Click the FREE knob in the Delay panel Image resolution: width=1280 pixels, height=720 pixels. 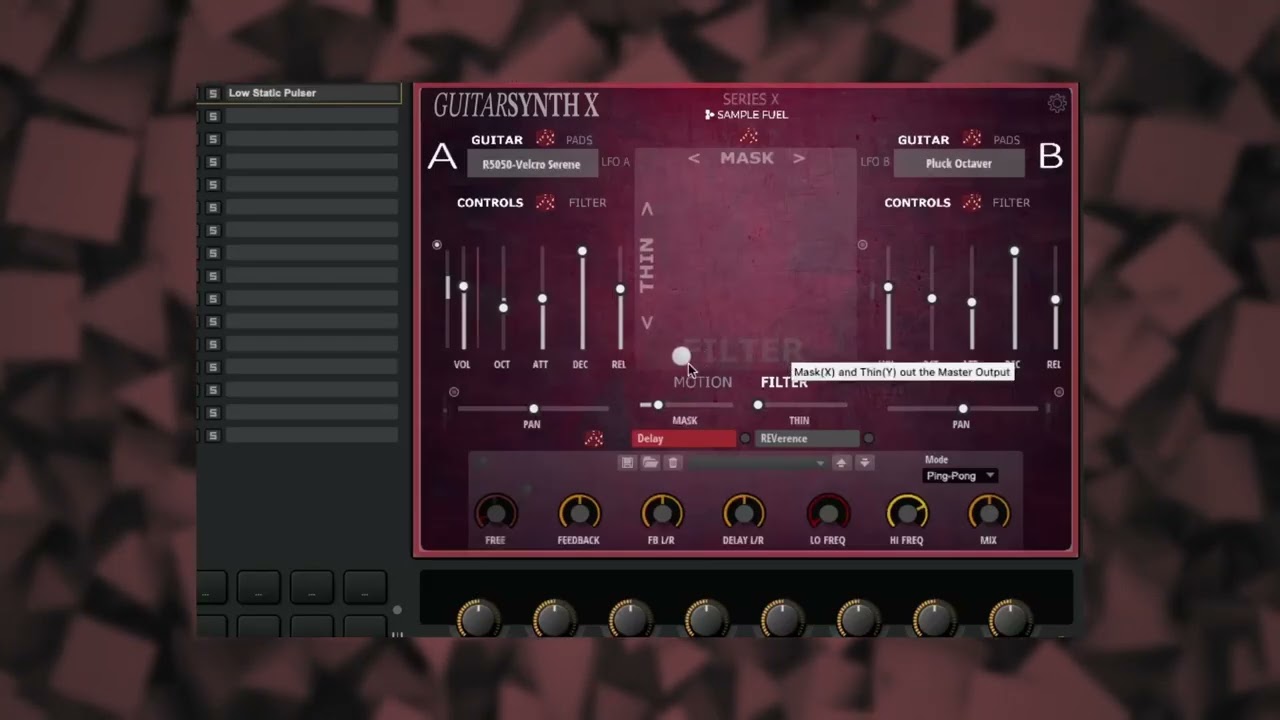click(496, 513)
